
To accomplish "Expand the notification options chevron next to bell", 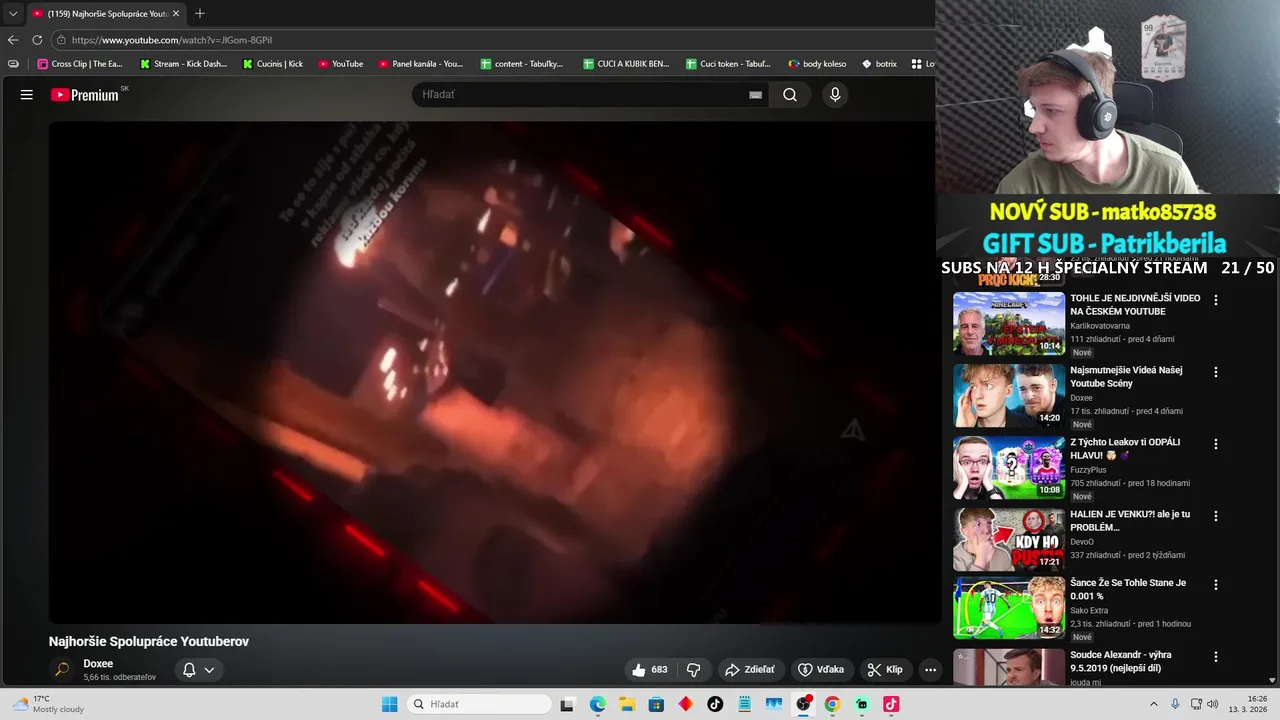I will (x=209, y=670).
